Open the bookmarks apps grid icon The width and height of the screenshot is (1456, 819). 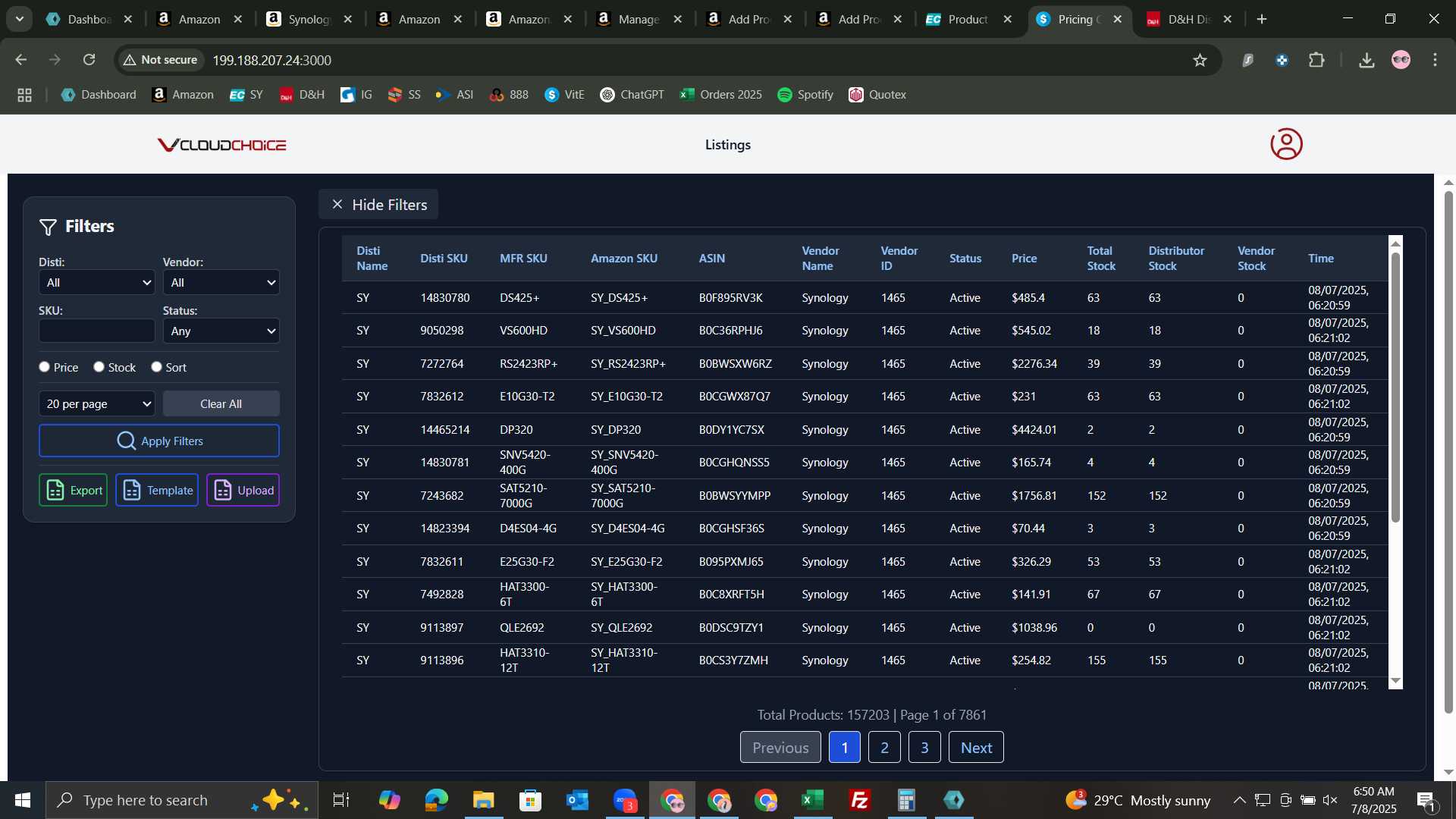[x=24, y=95]
